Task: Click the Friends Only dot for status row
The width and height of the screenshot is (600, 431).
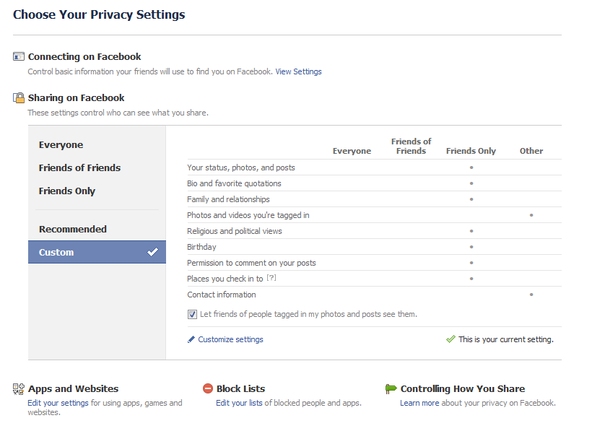Action: tap(471, 167)
